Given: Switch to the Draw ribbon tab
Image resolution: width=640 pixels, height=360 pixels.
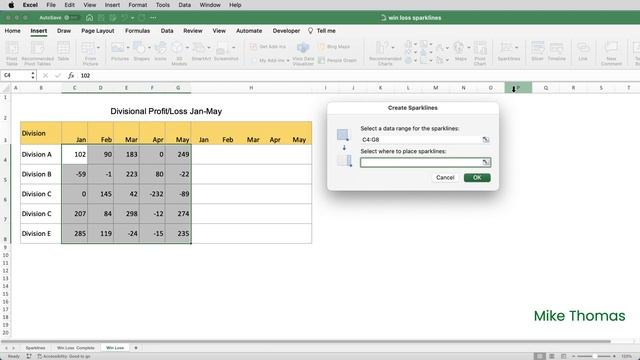Looking at the screenshot, I should click(64, 31).
